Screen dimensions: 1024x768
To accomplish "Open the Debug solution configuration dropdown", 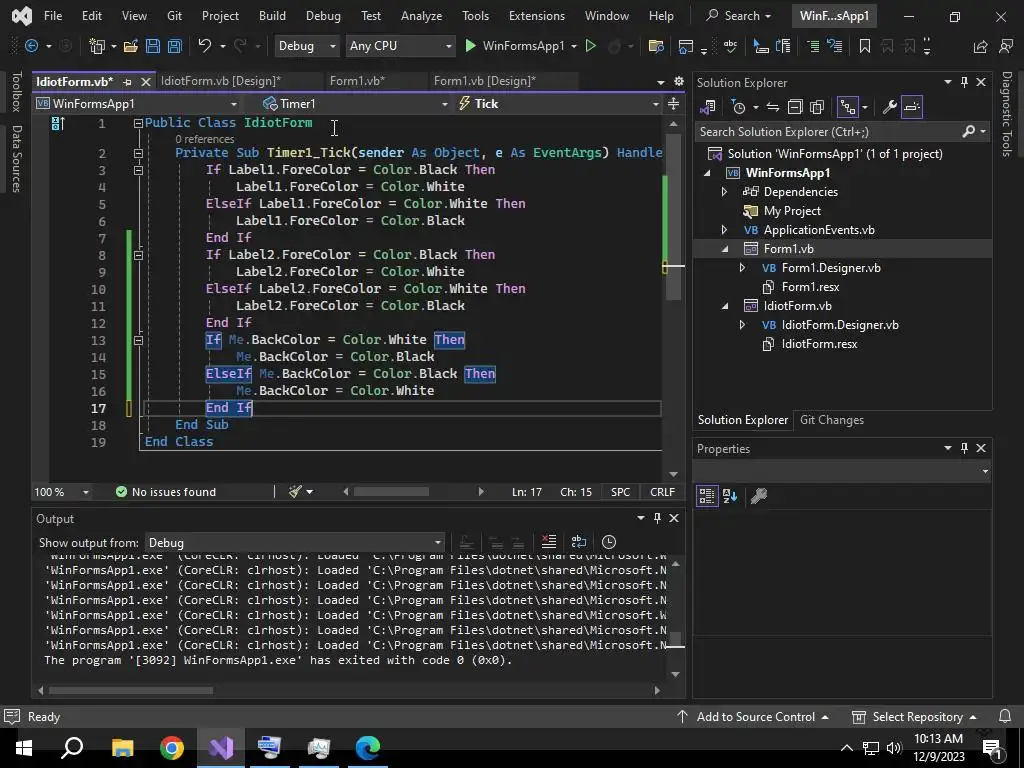I will tap(307, 46).
